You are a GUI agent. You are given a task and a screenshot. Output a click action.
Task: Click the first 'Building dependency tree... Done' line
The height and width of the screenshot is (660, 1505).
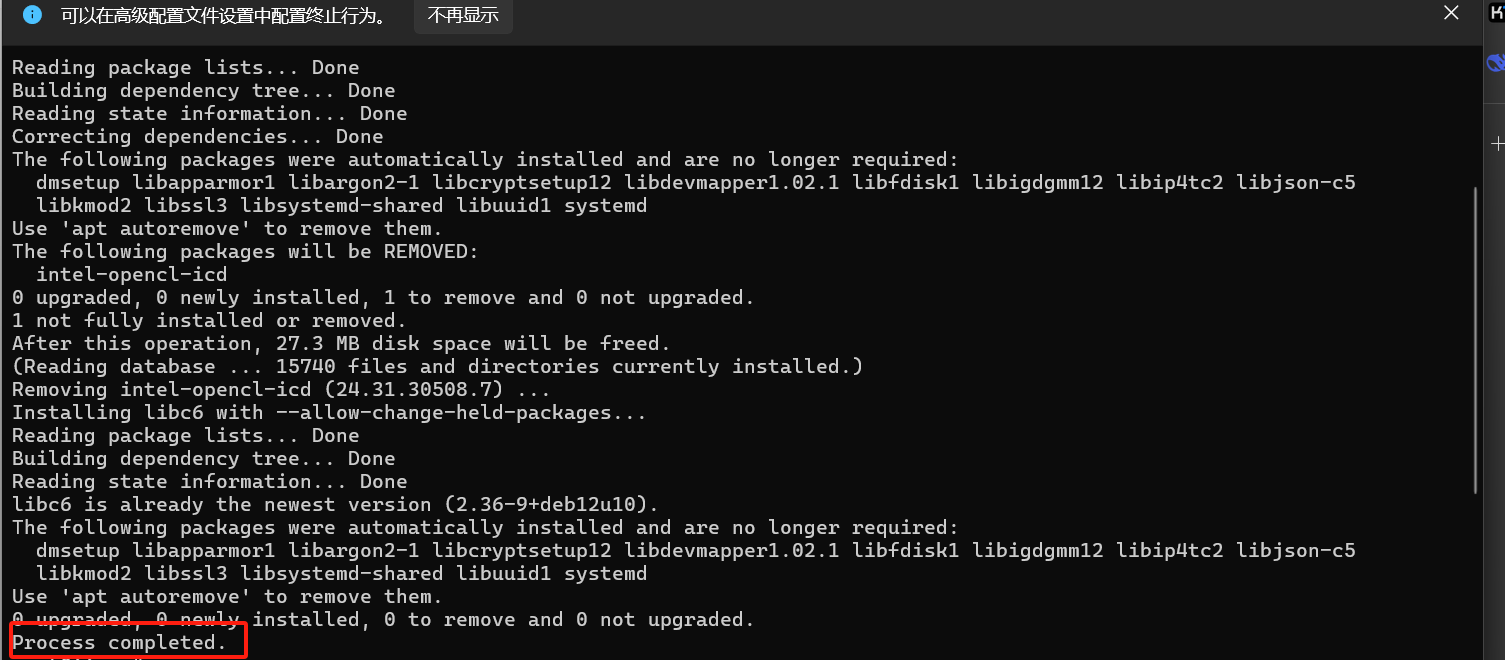coord(203,91)
